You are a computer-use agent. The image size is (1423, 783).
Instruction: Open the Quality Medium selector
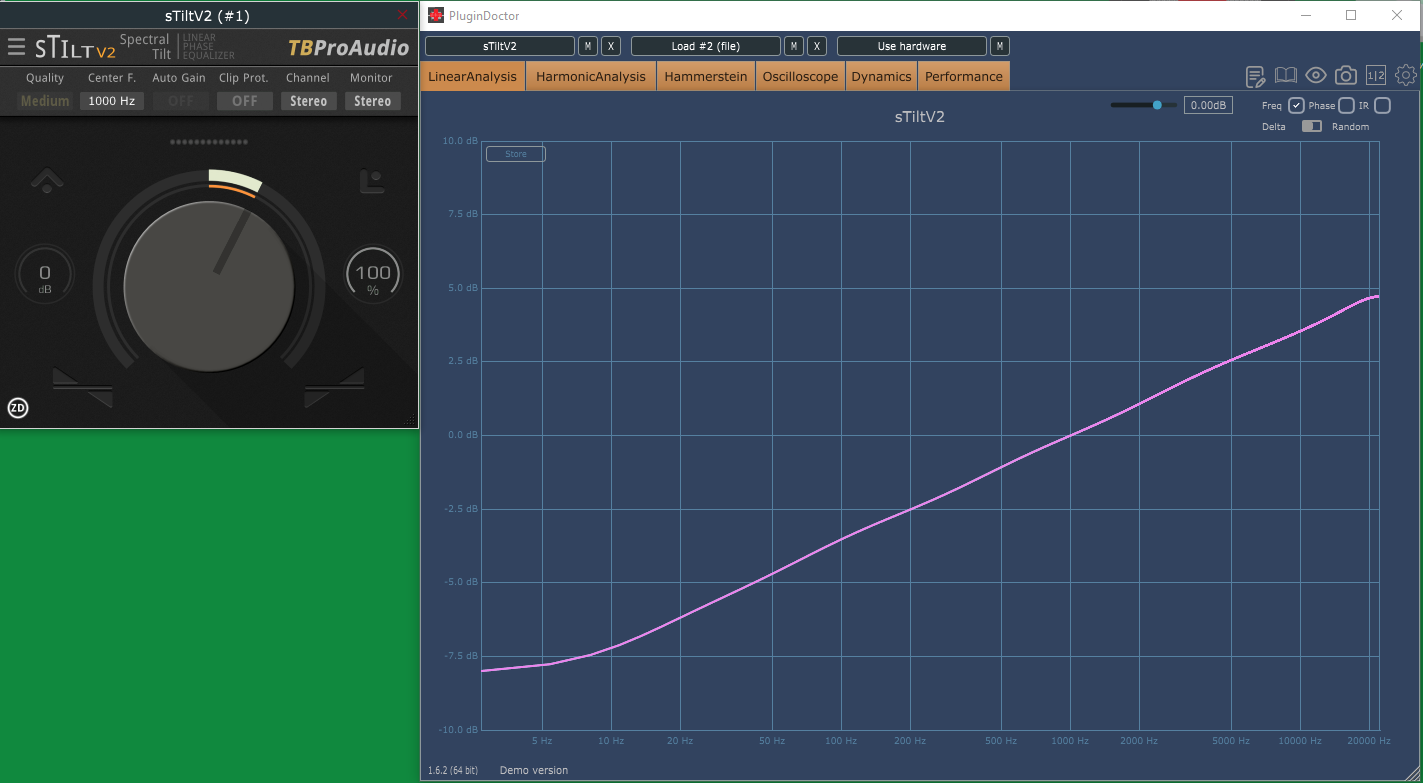[45, 101]
